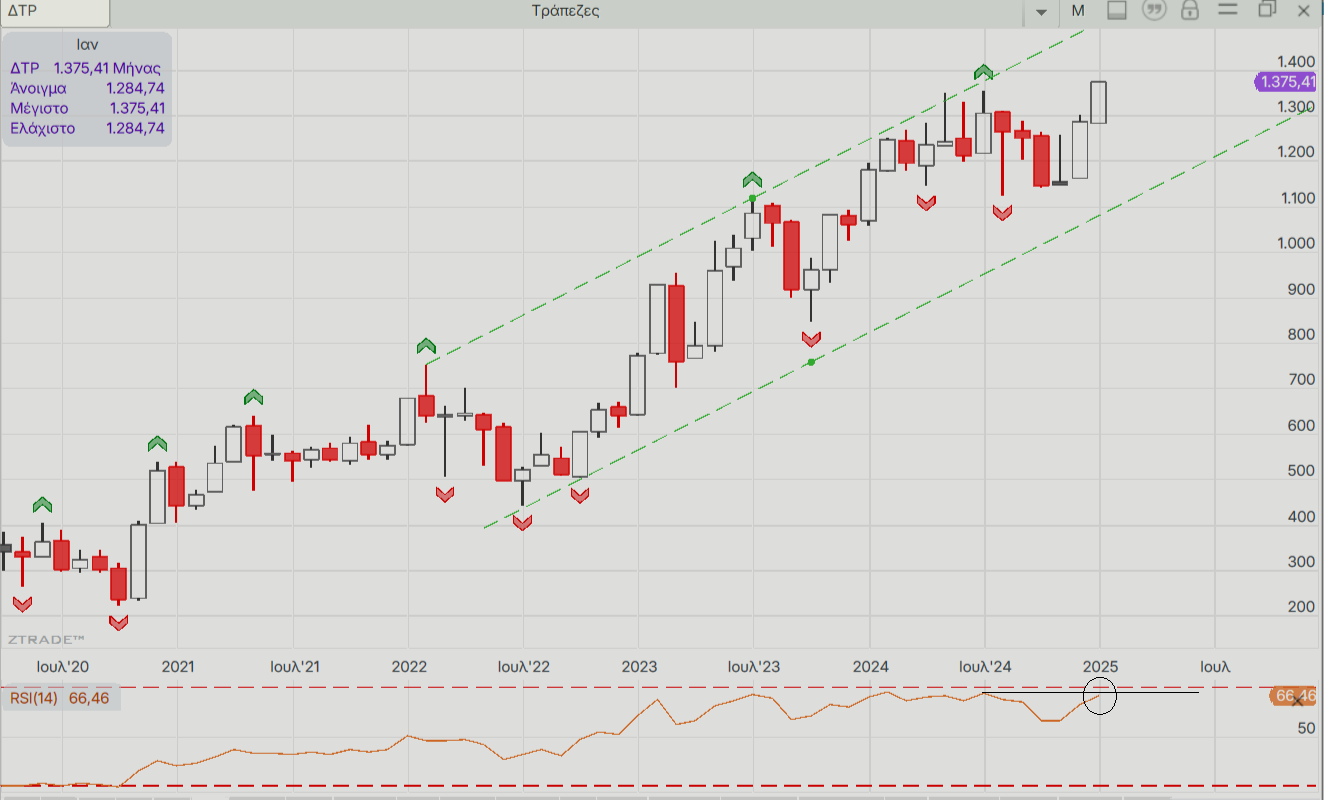The height and width of the screenshot is (800, 1324).
Task: Click the latest January 2025 white candle
Action: click(1098, 102)
